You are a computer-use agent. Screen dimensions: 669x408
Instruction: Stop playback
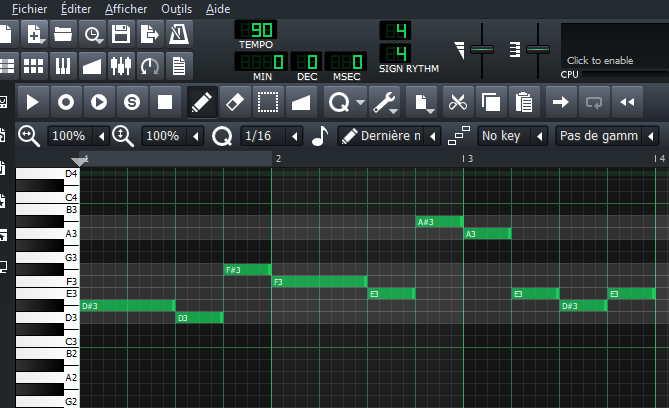click(165, 102)
